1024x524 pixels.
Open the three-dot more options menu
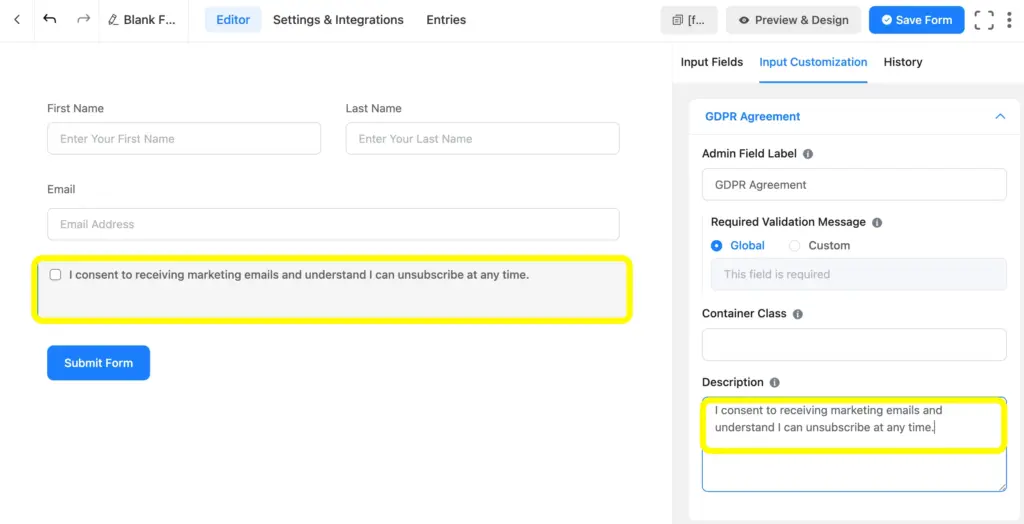click(1010, 20)
